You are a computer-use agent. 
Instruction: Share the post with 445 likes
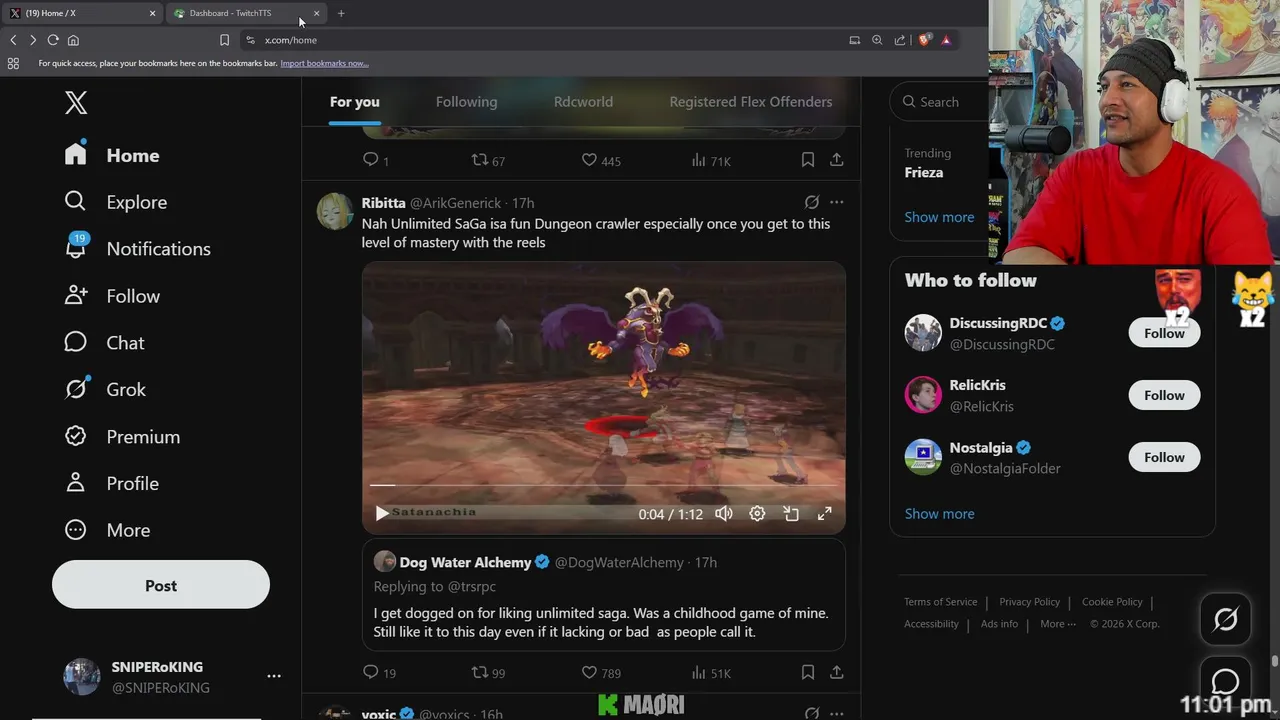[x=836, y=160]
